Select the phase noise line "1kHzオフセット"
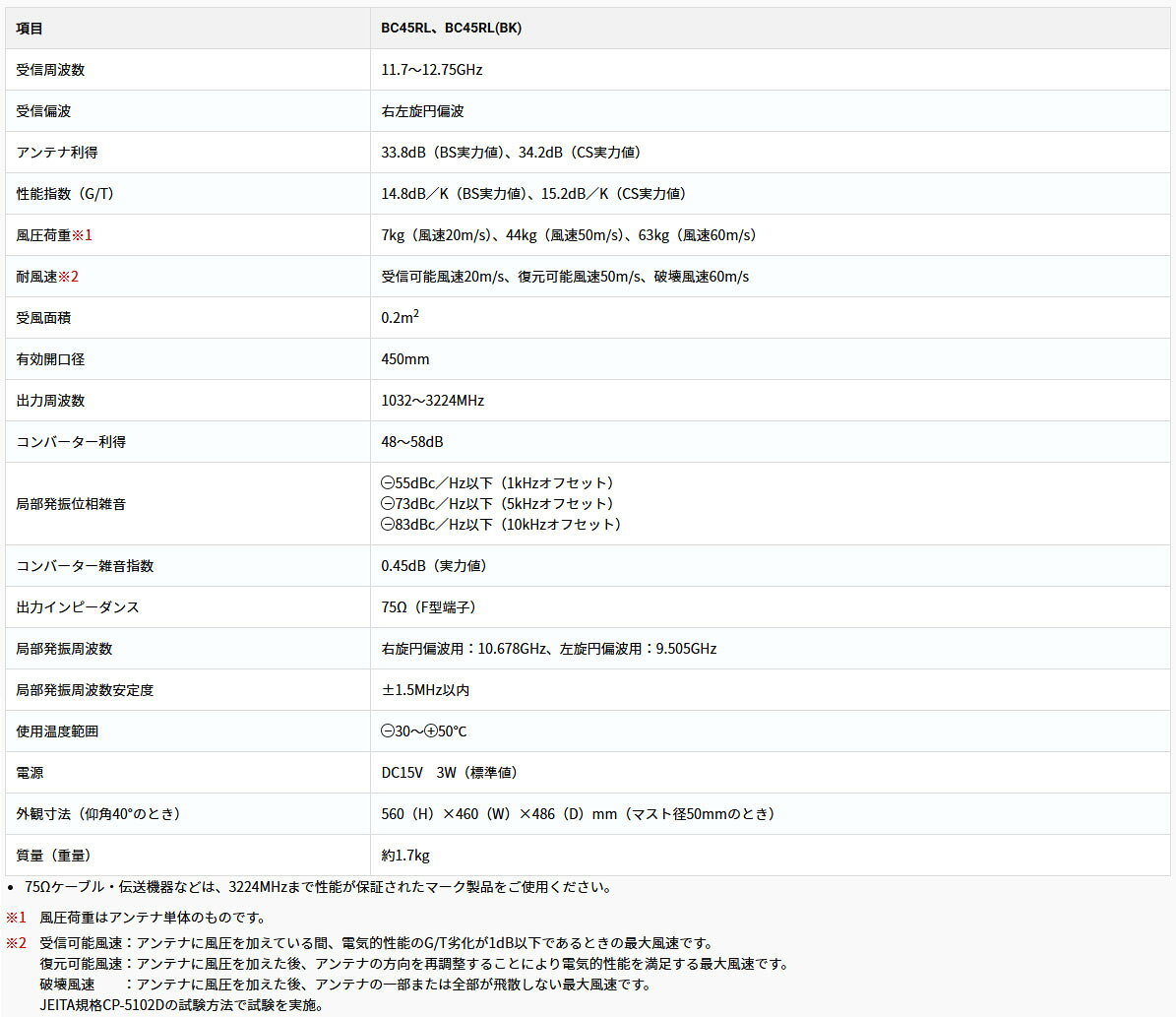The height and width of the screenshot is (1017, 1176). (500, 482)
